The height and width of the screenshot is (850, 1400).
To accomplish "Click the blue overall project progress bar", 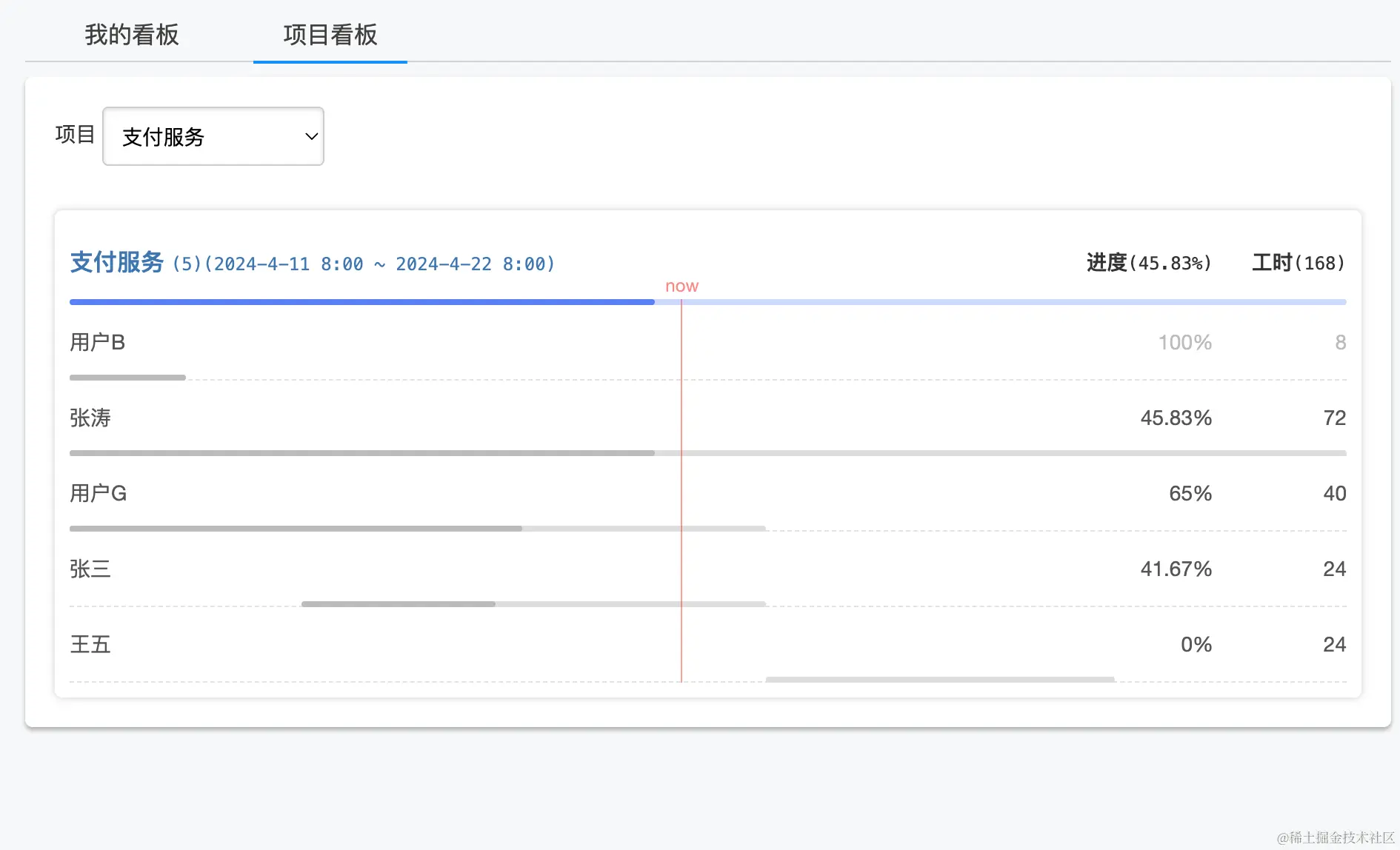I will click(707, 302).
